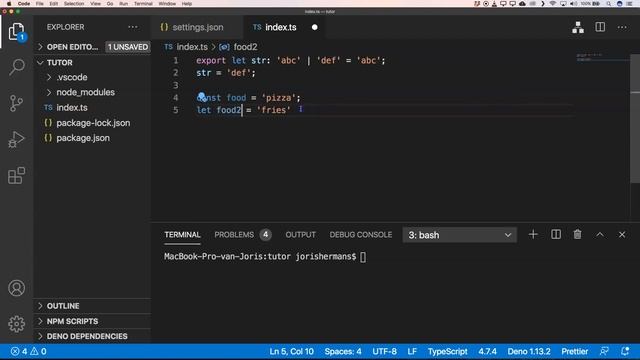Open the Spotlight search icon in menu bar
640x360 pixels.
609,4
